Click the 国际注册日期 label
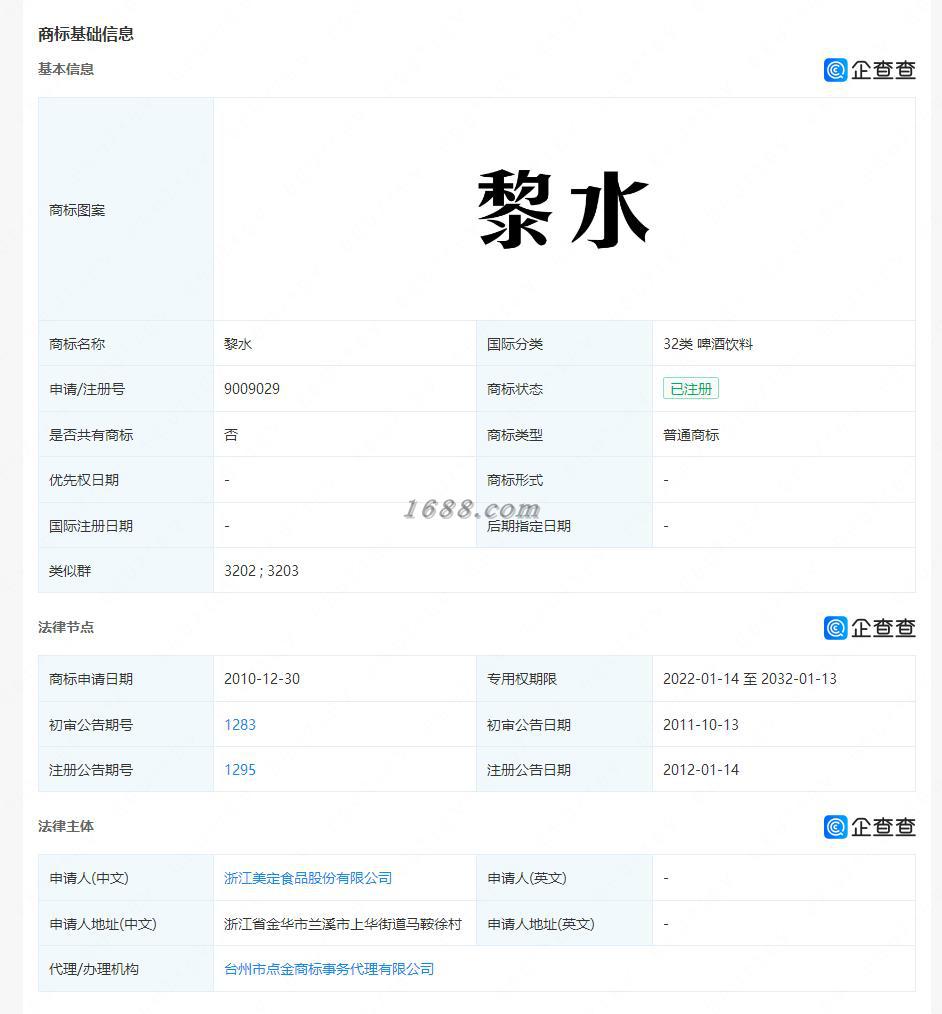 coord(91,526)
